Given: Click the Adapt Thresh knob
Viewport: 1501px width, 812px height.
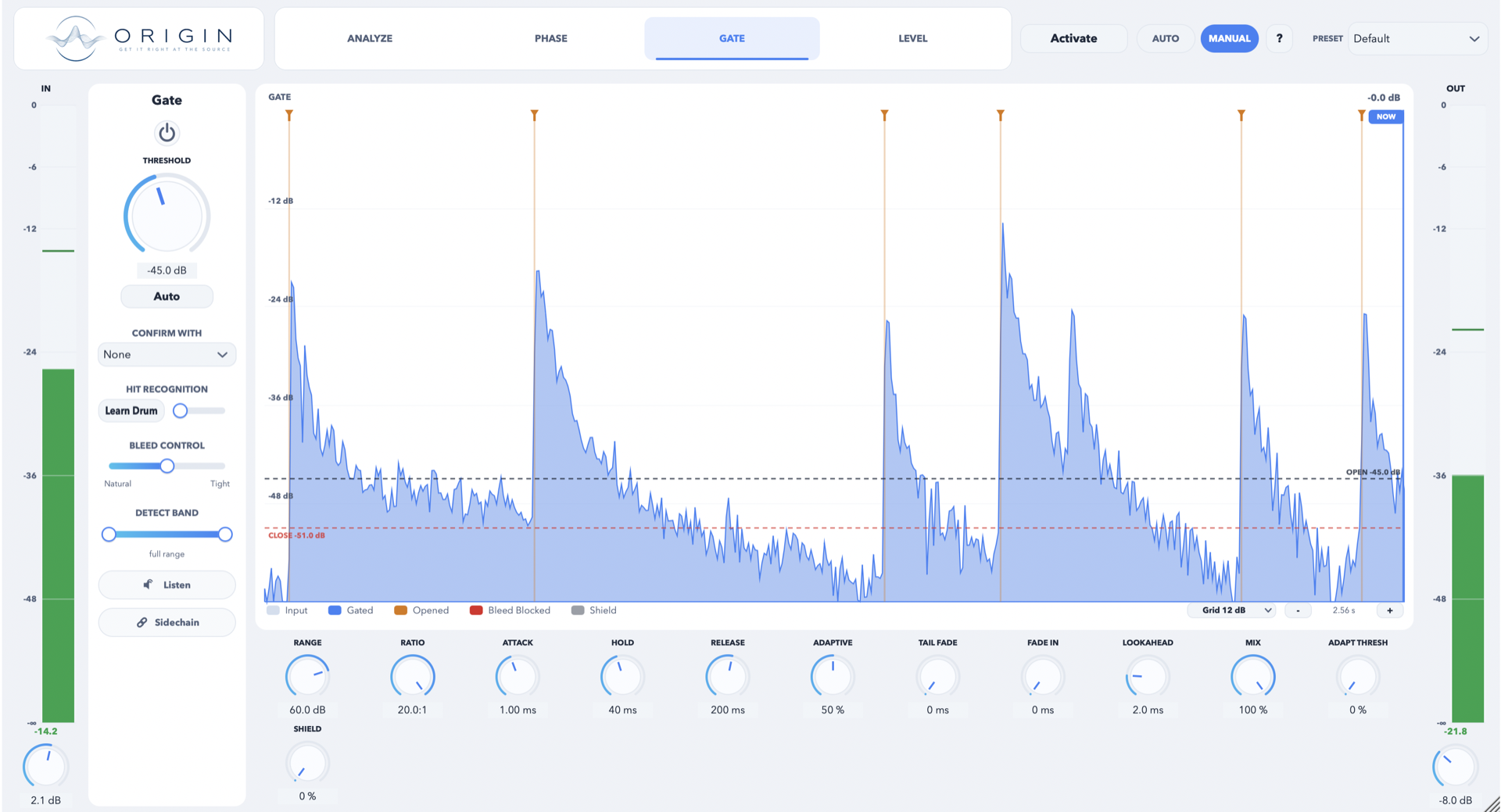Looking at the screenshot, I should [x=1358, y=676].
